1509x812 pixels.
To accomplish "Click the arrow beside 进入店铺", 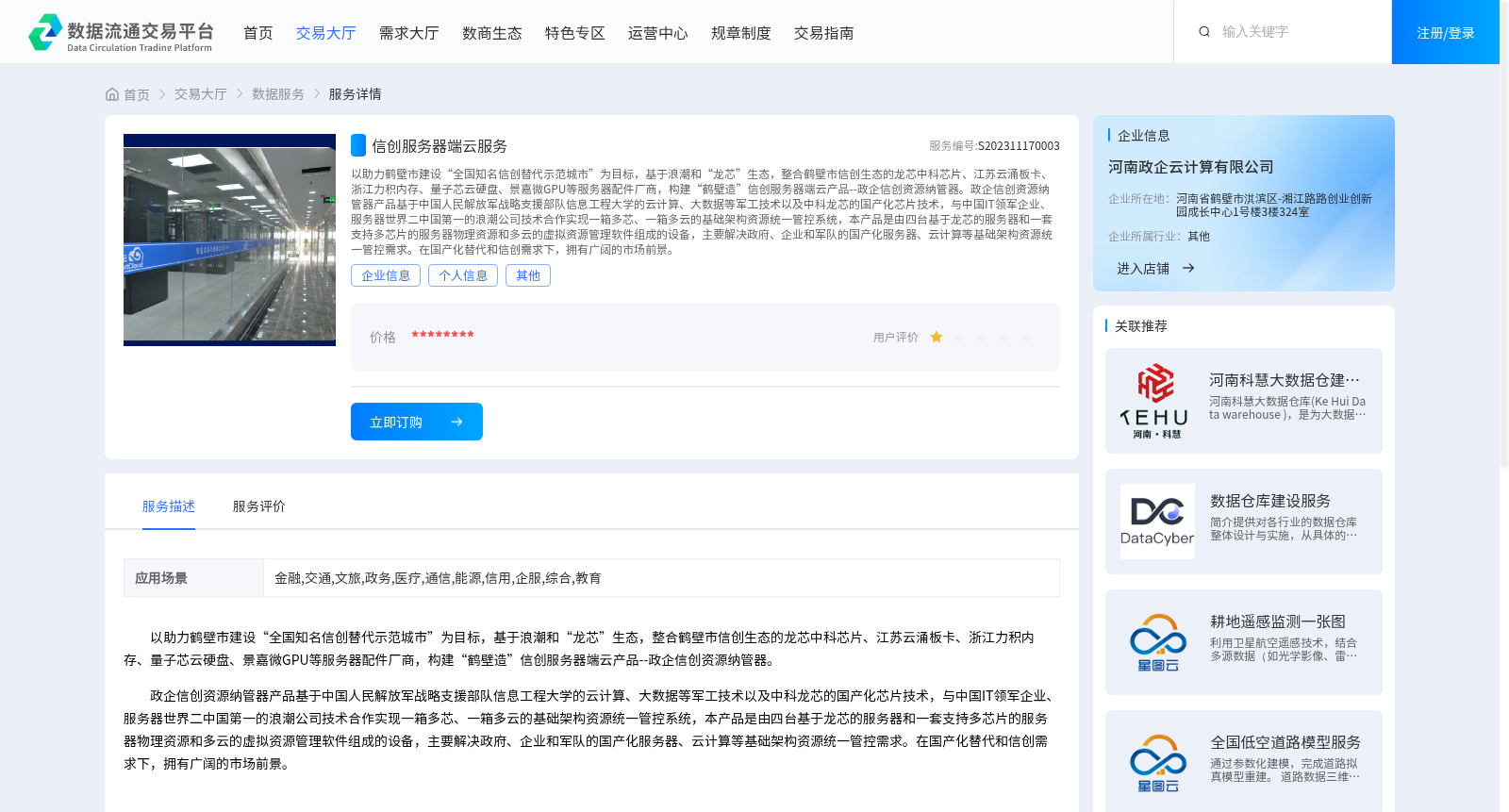I will (x=1188, y=269).
